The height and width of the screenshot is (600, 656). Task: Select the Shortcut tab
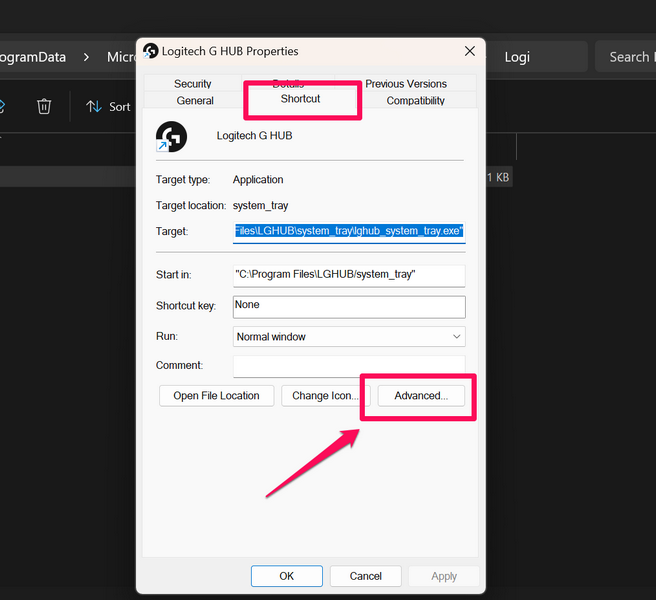[x=300, y=100]
